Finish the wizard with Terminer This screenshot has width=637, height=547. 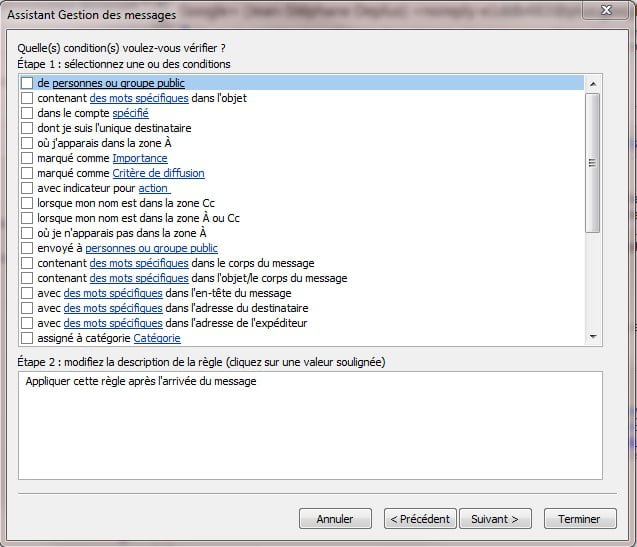[580, 519]
